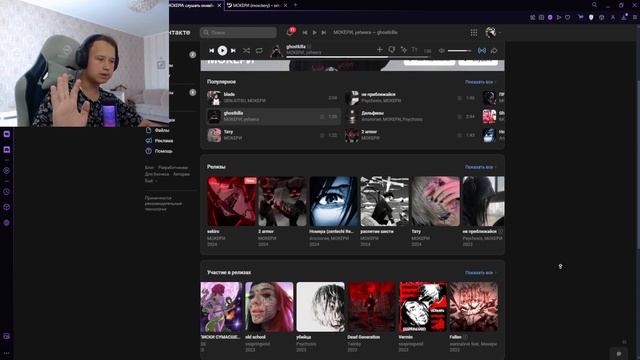Screen dimensions: 640x360
Task: Open the profile avatar menu
Action: tap(491, 32)
